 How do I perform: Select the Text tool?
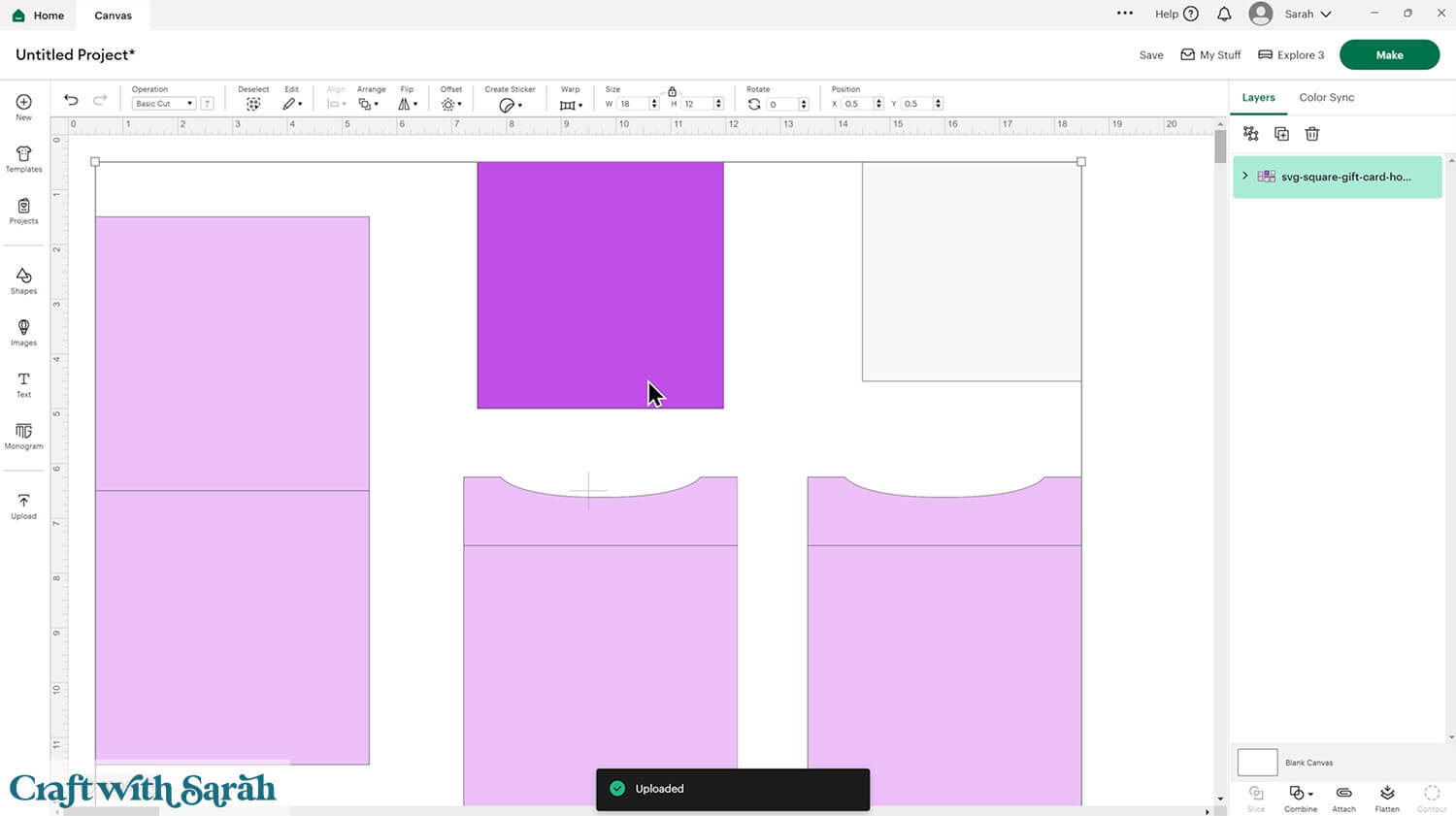(23, 383)
